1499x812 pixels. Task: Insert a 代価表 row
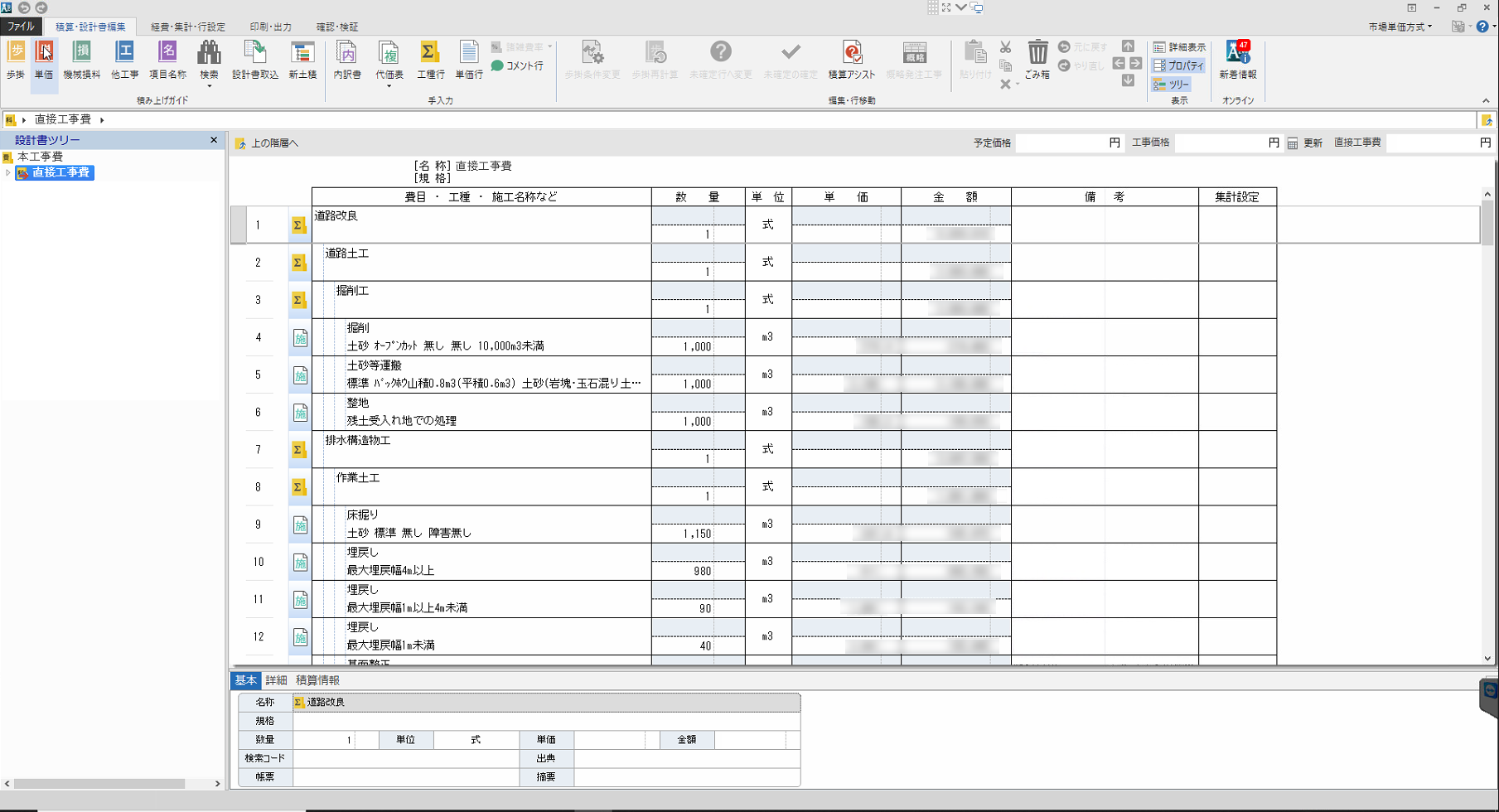[389, 54]
